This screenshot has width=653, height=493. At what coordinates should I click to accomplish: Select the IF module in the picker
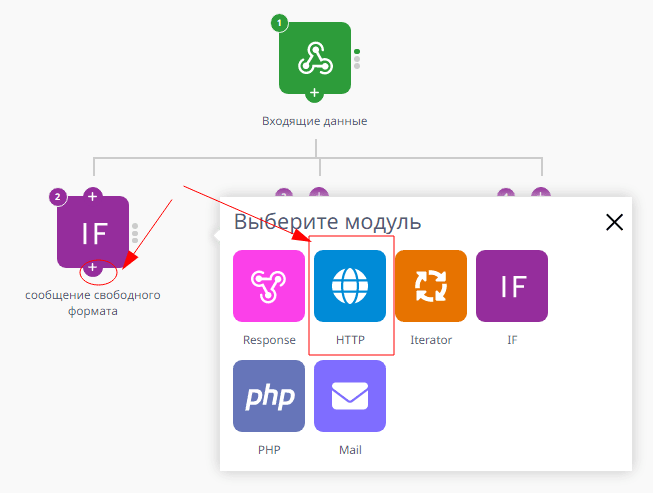tap(512, 286)
